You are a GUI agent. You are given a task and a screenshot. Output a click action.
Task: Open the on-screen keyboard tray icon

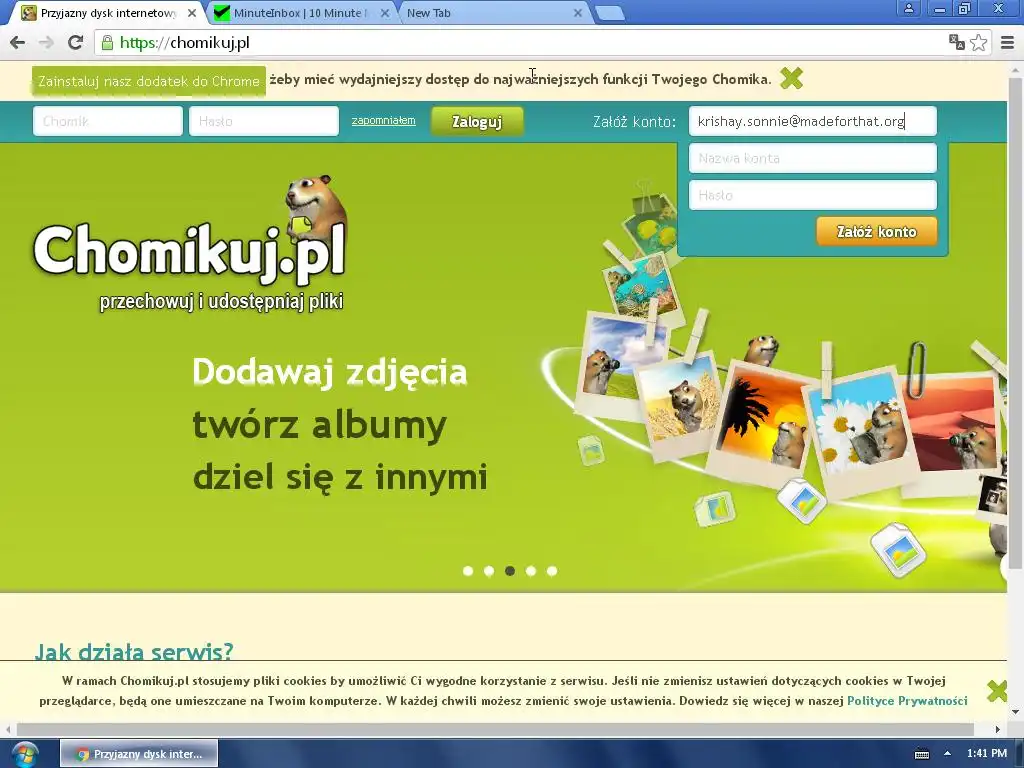921,754
